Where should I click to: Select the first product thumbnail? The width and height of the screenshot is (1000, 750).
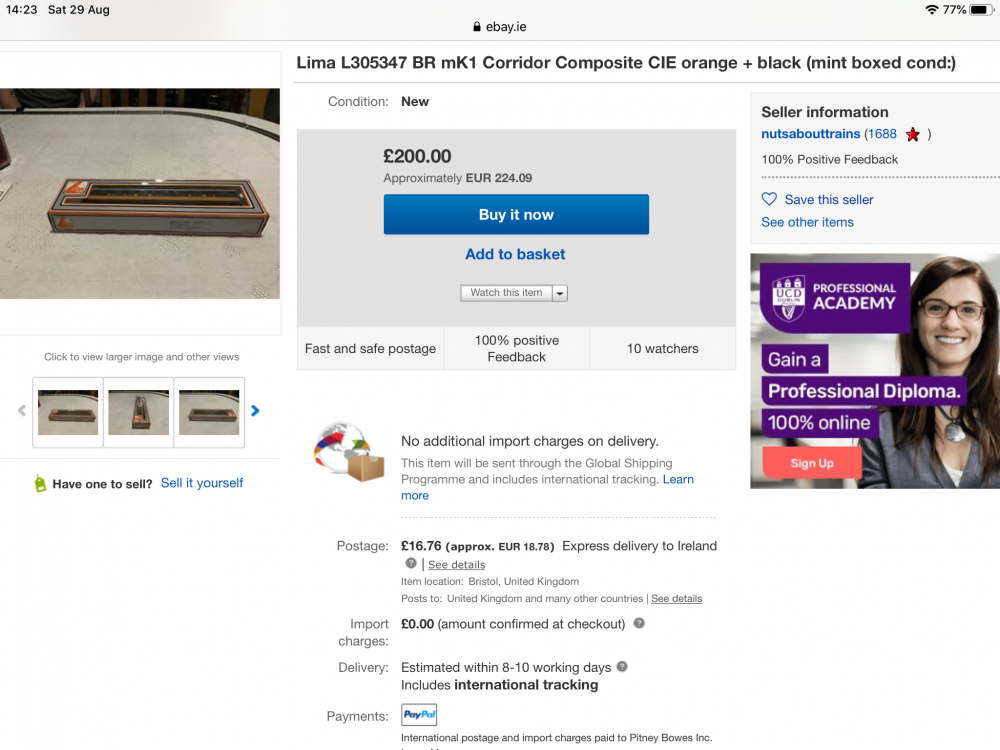[68, 411]
